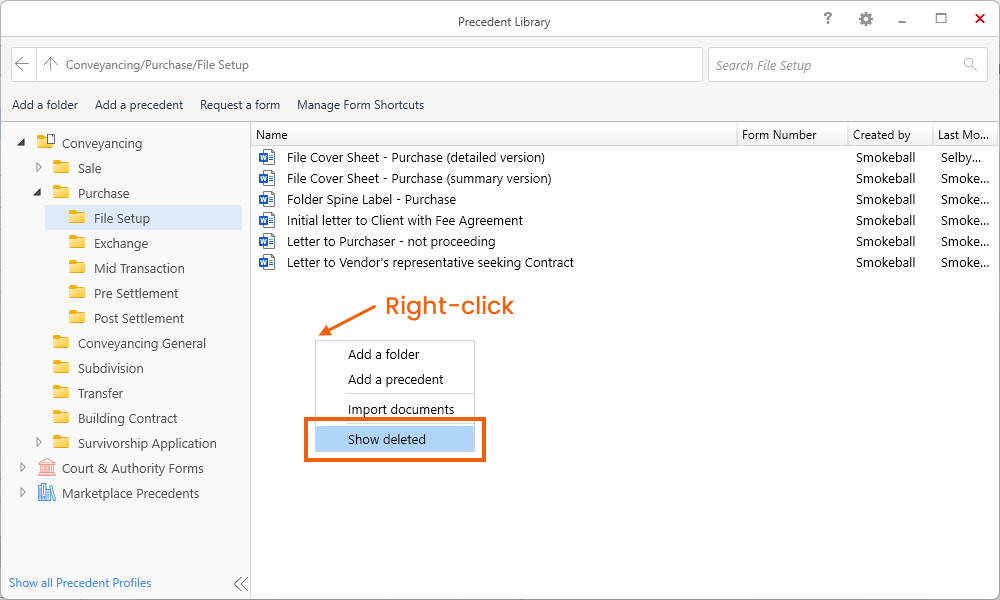Collapse the Conveyancing tree node
1000x600 pixels.
(x=22, y=143)
